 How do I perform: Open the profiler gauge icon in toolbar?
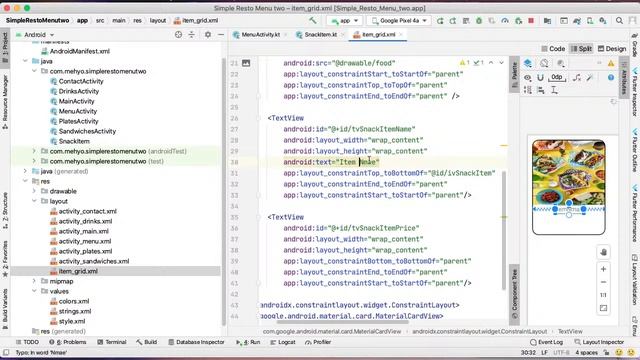tap(505, 20)
